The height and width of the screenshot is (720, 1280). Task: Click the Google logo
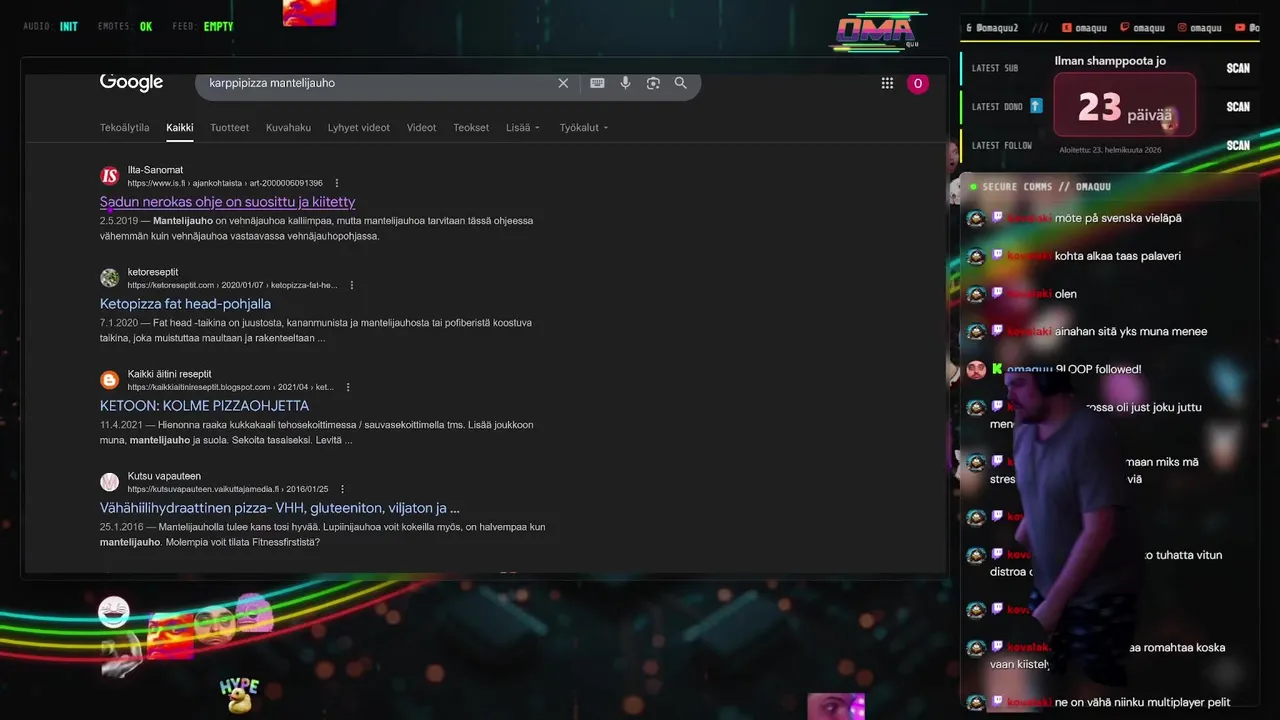coord(131,82)
